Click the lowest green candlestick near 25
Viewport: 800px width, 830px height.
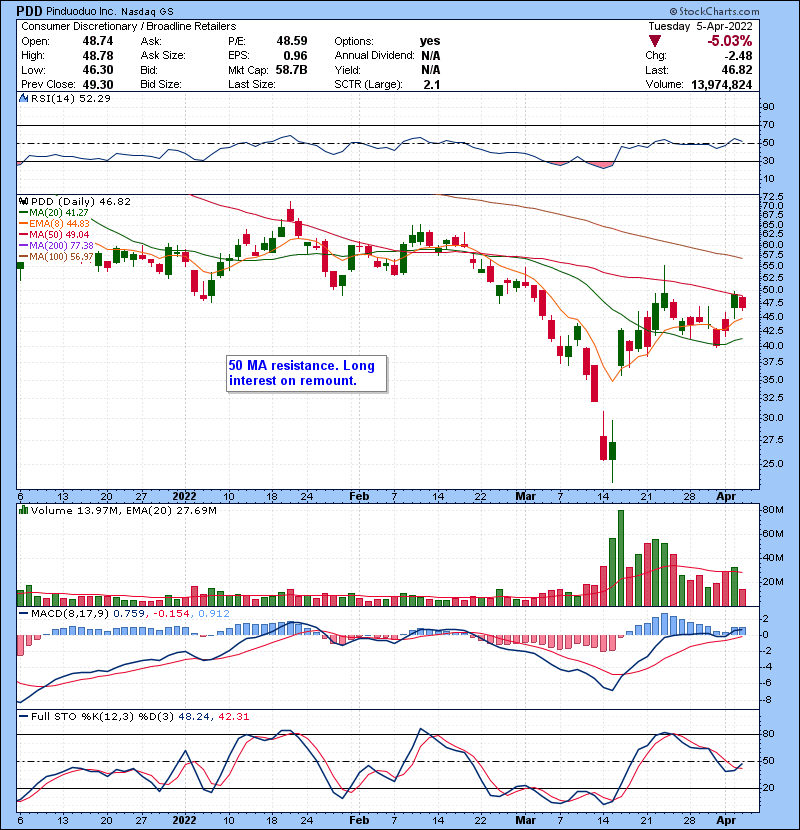coord(613,451)
